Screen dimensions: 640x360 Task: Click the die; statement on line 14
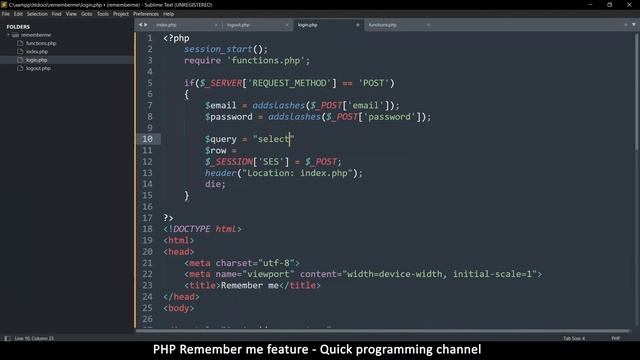click(x=215, y=184)
